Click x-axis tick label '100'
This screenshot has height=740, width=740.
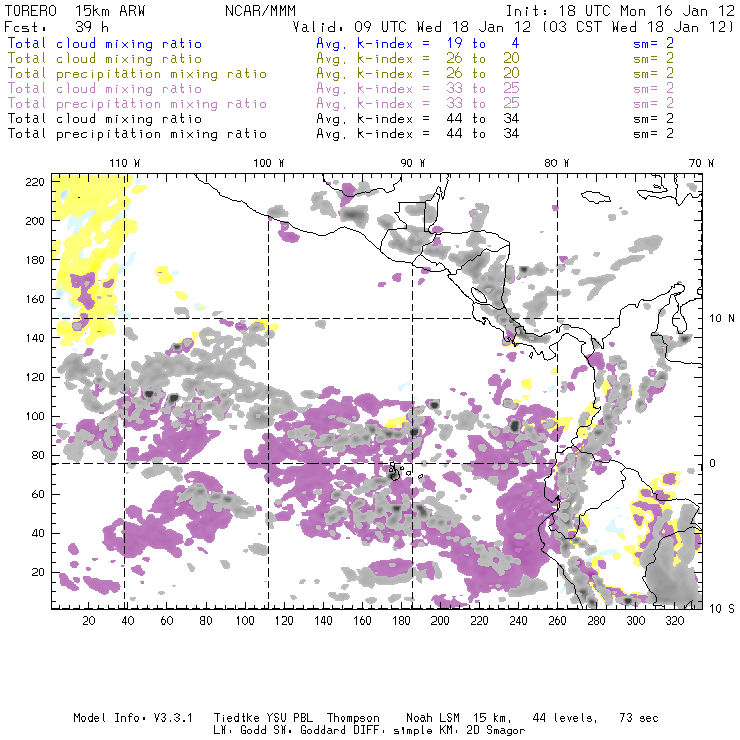[245, 621]
